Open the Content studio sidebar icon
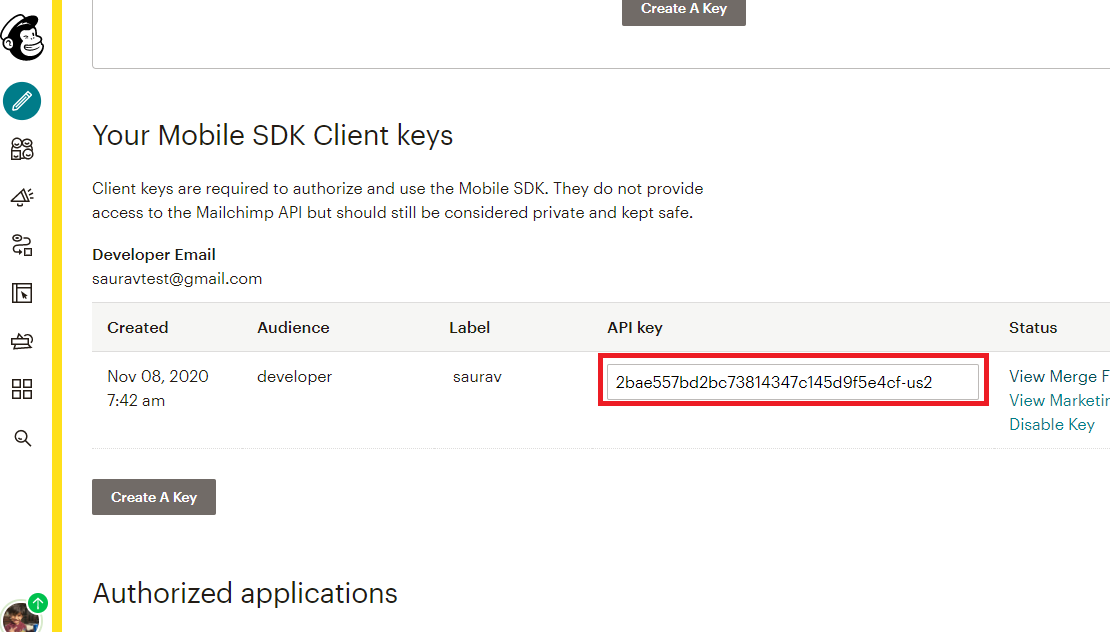Image resolution: width=1110 pixels, height=632 pixels. click(22, 341)
